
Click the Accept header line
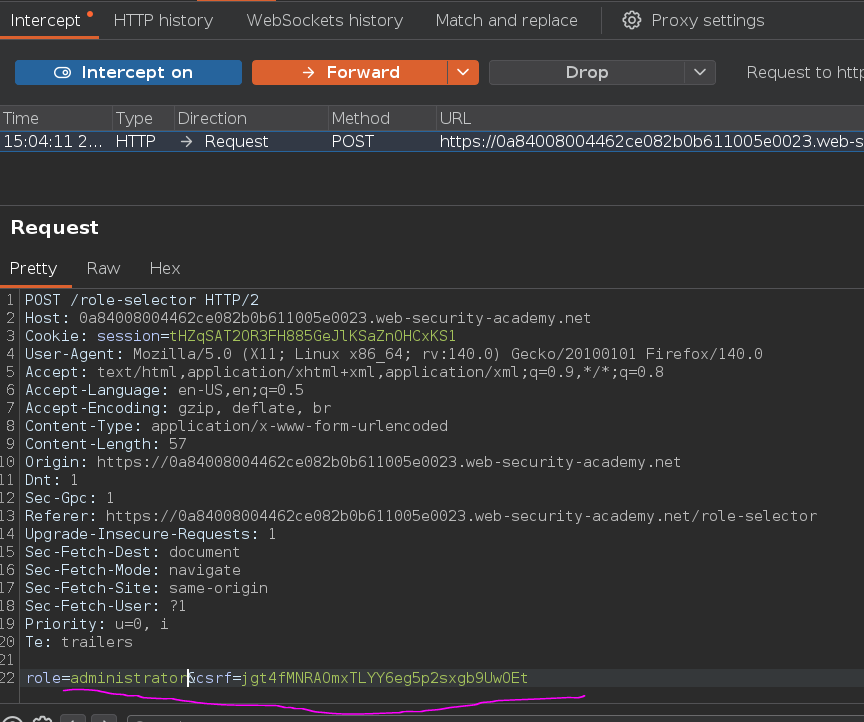344,372
